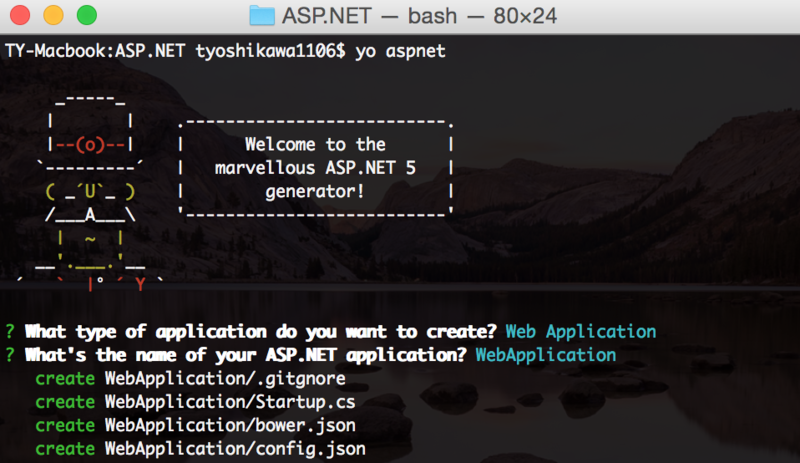Click the 'marvellous ASP.NET 5' line
The width and height of the screenshot is (800, 463).
click(315, 168)
